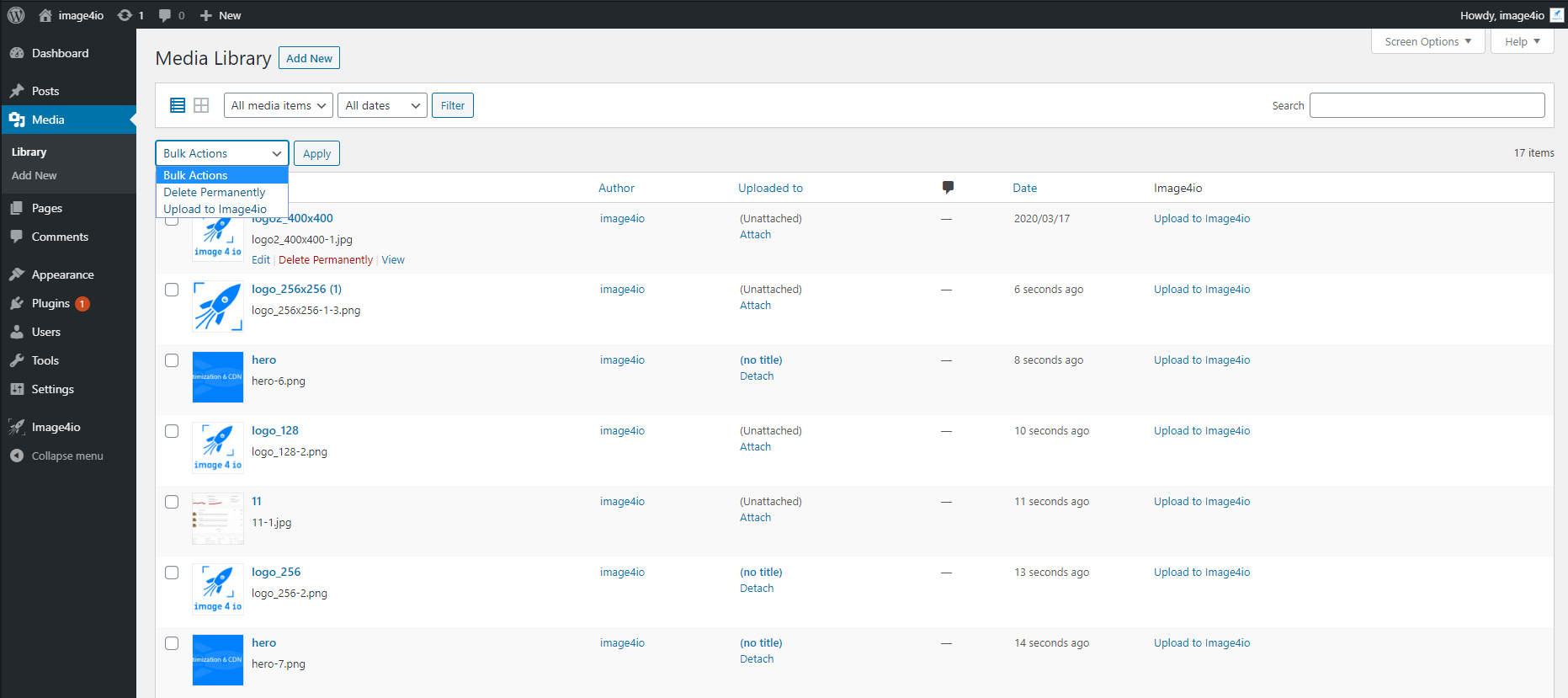Close the Bulk Actions dropdown

tap(222, 153)
